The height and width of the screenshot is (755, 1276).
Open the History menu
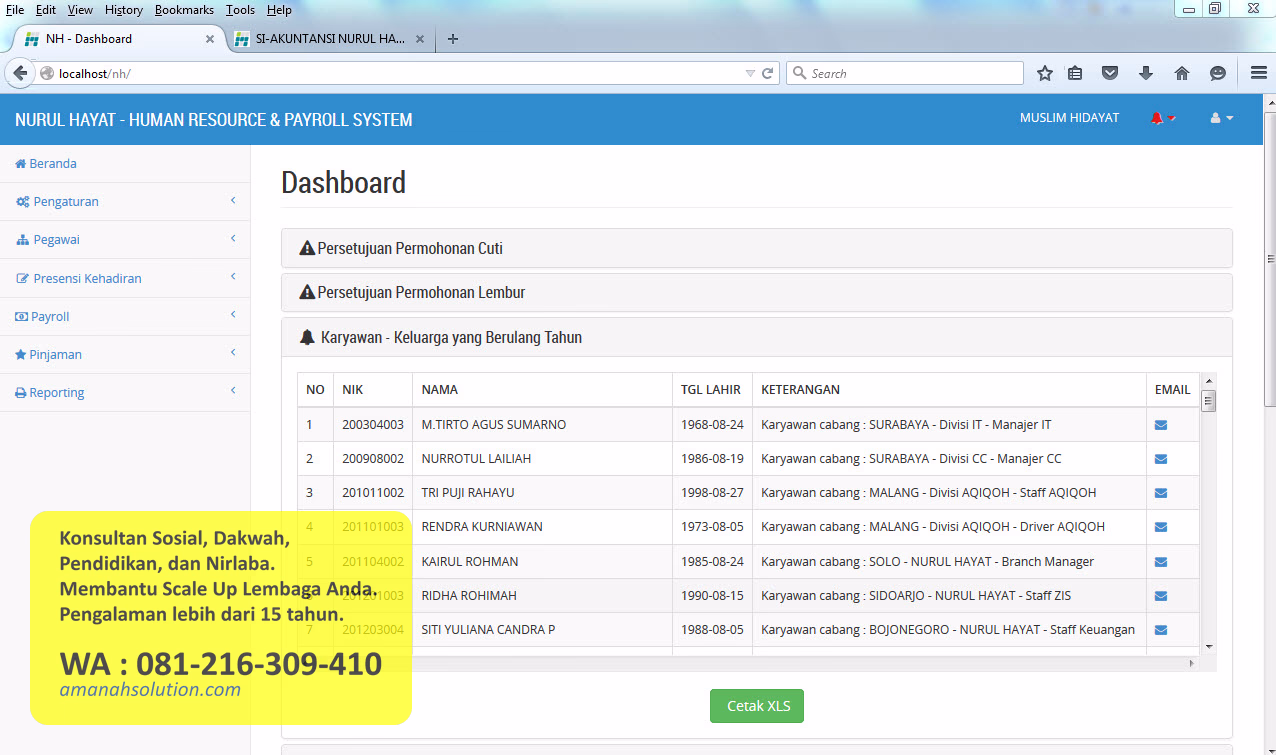(x=124, y=10)
